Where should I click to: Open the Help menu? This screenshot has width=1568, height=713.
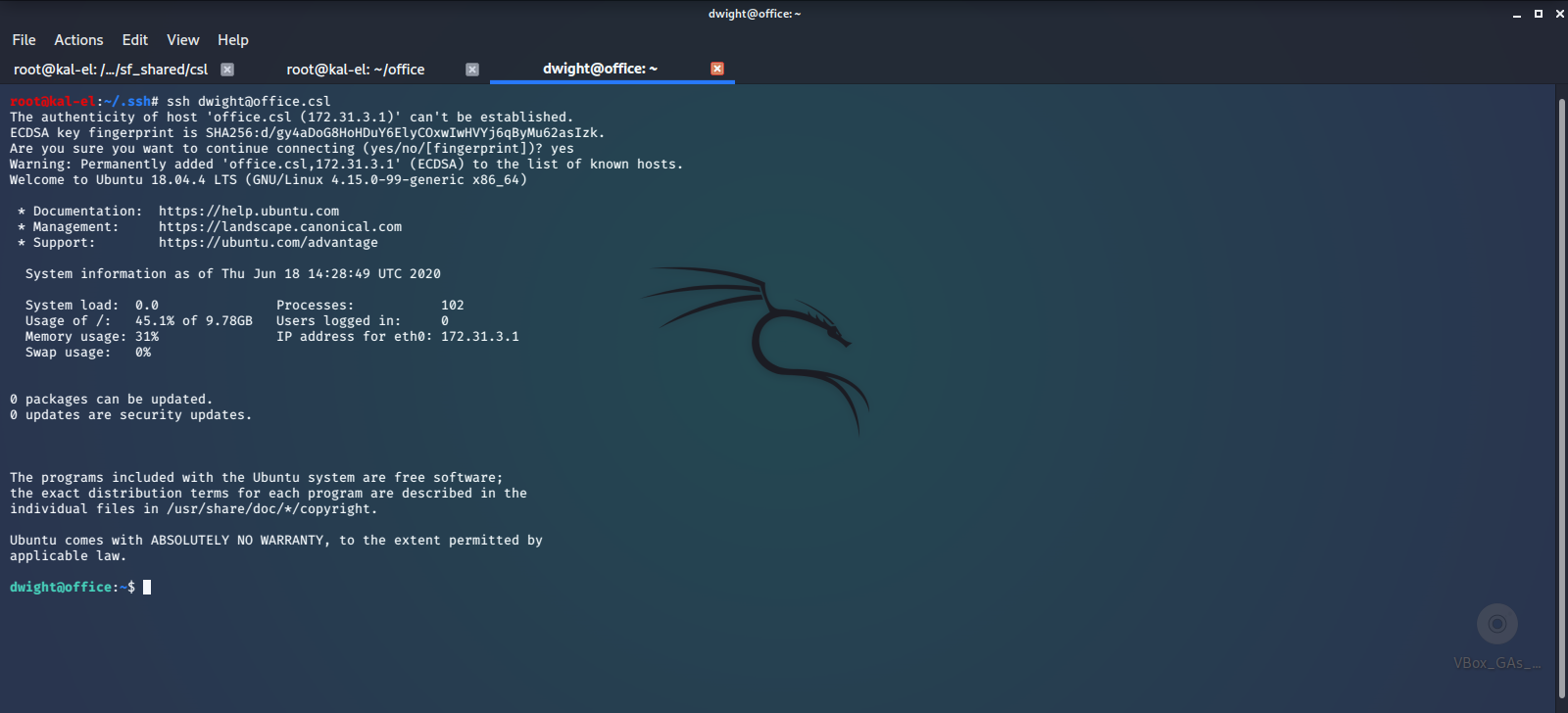tap(233, 40)
